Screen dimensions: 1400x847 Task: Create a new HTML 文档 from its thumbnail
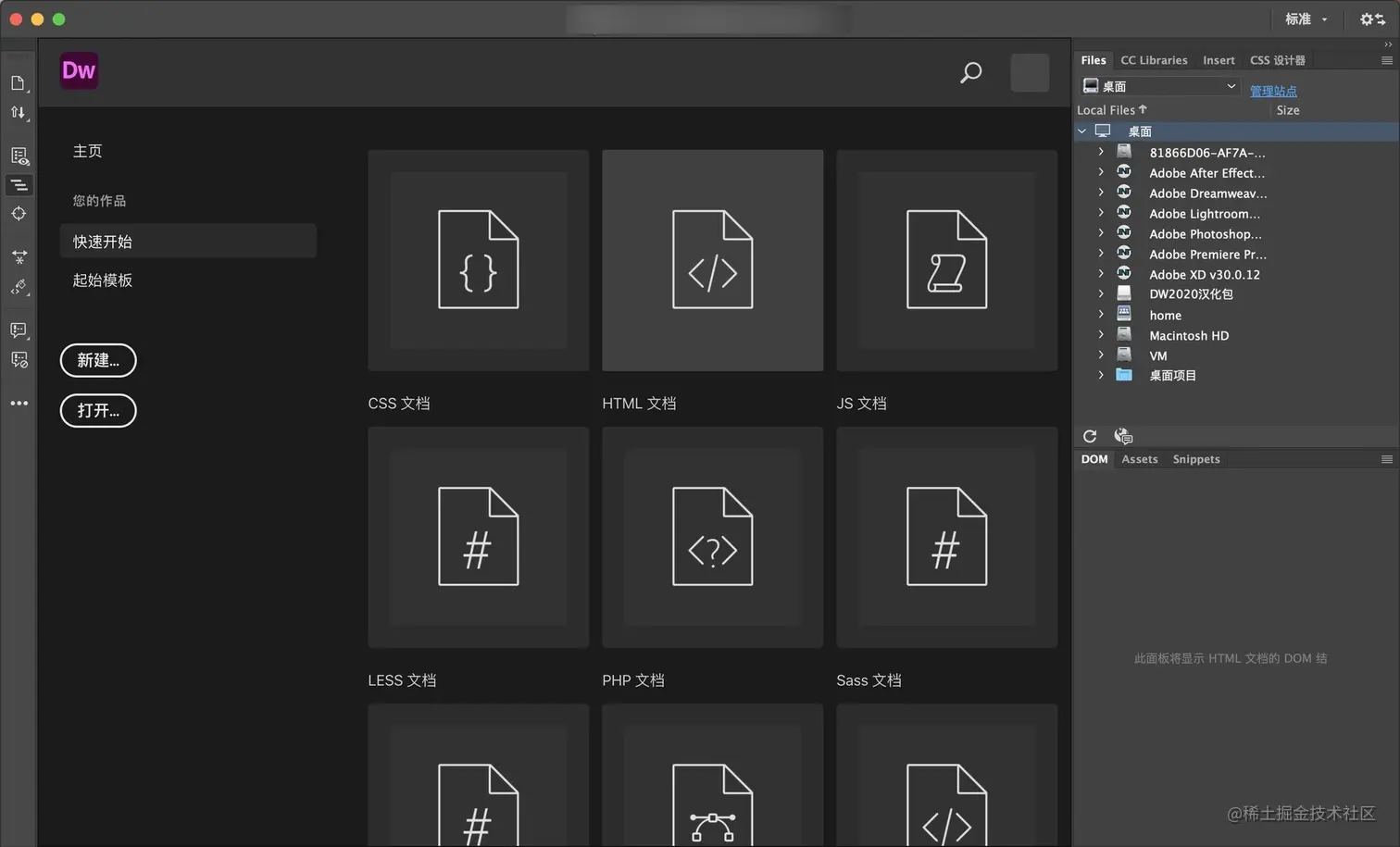coord(713,260)
